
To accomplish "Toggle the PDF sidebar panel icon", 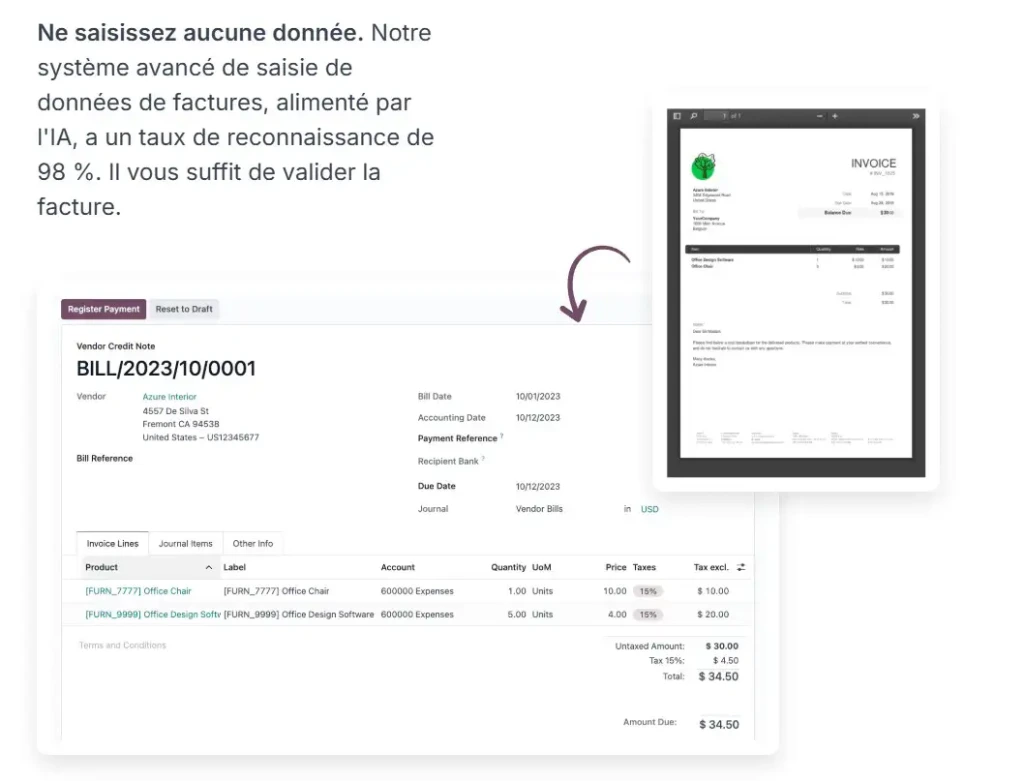I will [677, 115].
